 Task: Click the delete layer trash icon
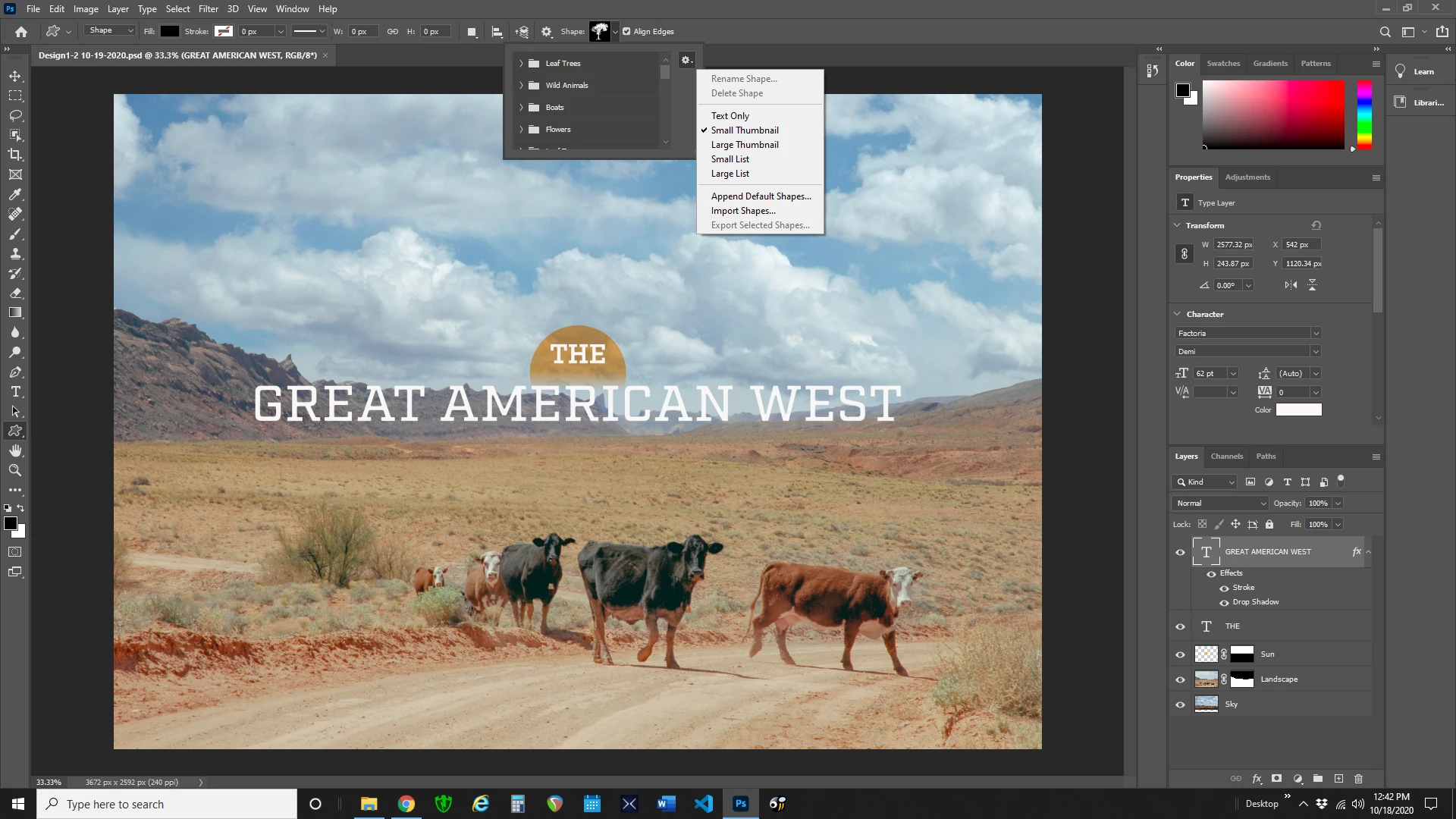(x=1358, y=779)
